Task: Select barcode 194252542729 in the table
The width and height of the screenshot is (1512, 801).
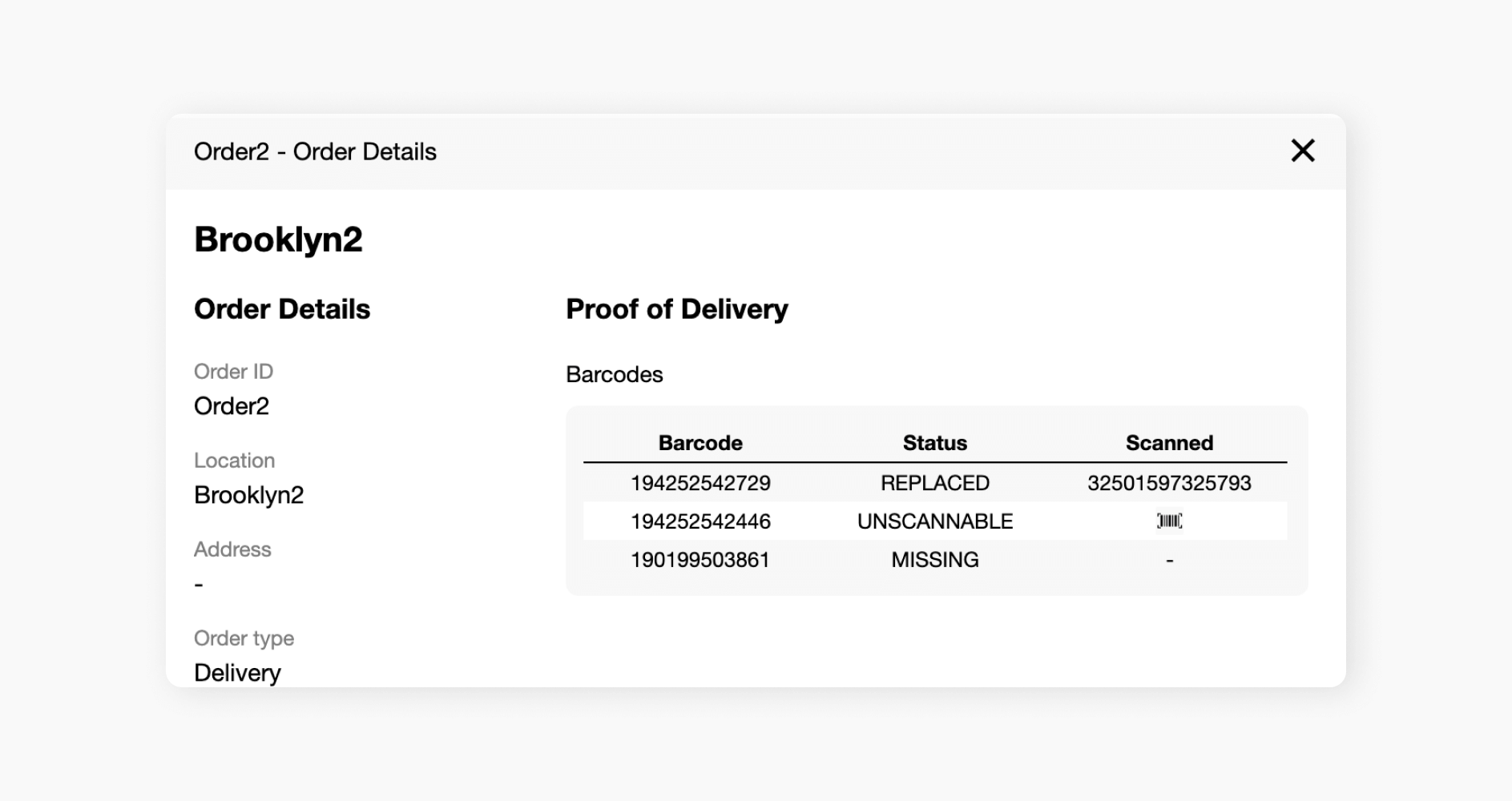Action: pos(700,482)
